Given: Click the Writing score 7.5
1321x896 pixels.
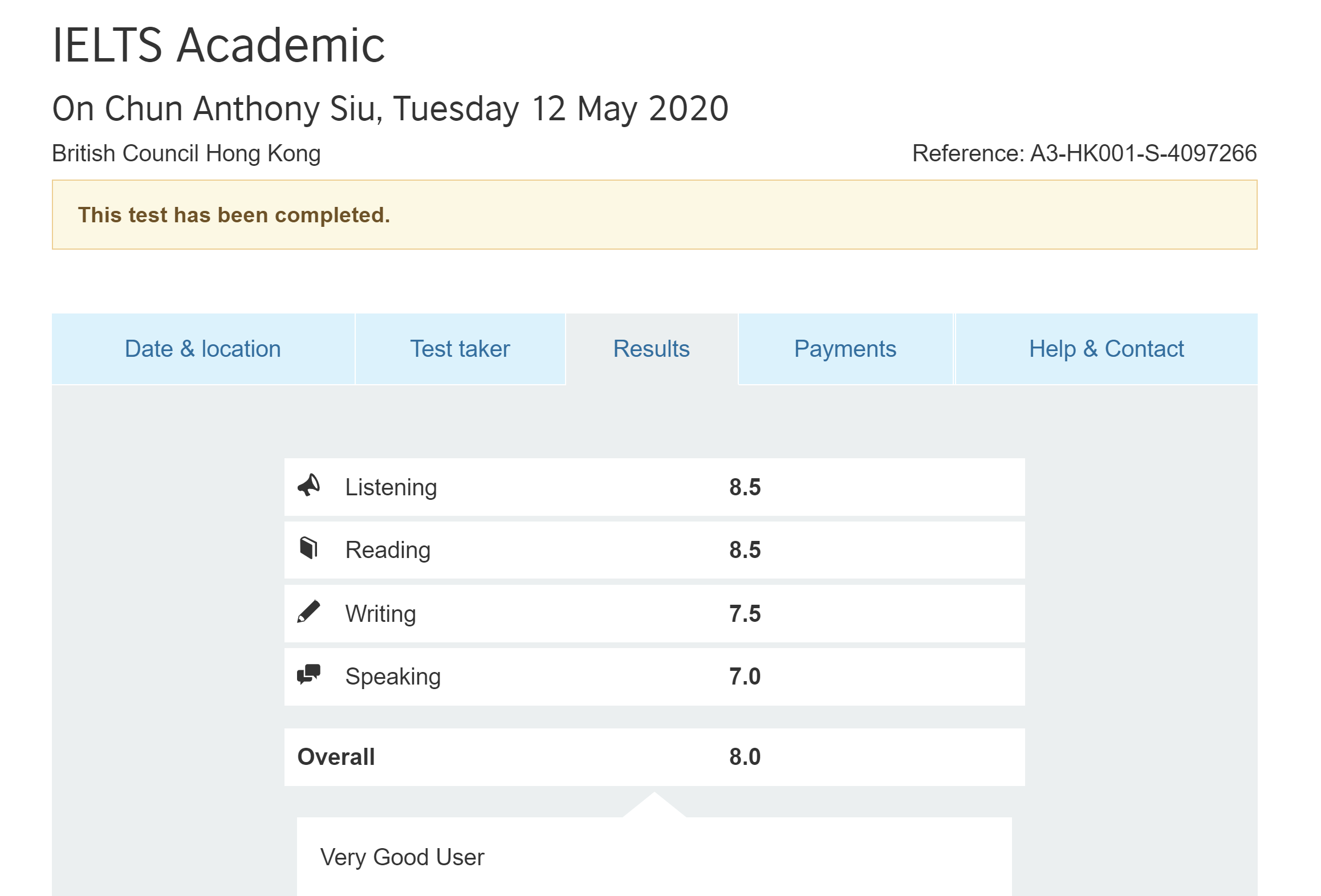Looking at the screenshot, I should [745, 614].
